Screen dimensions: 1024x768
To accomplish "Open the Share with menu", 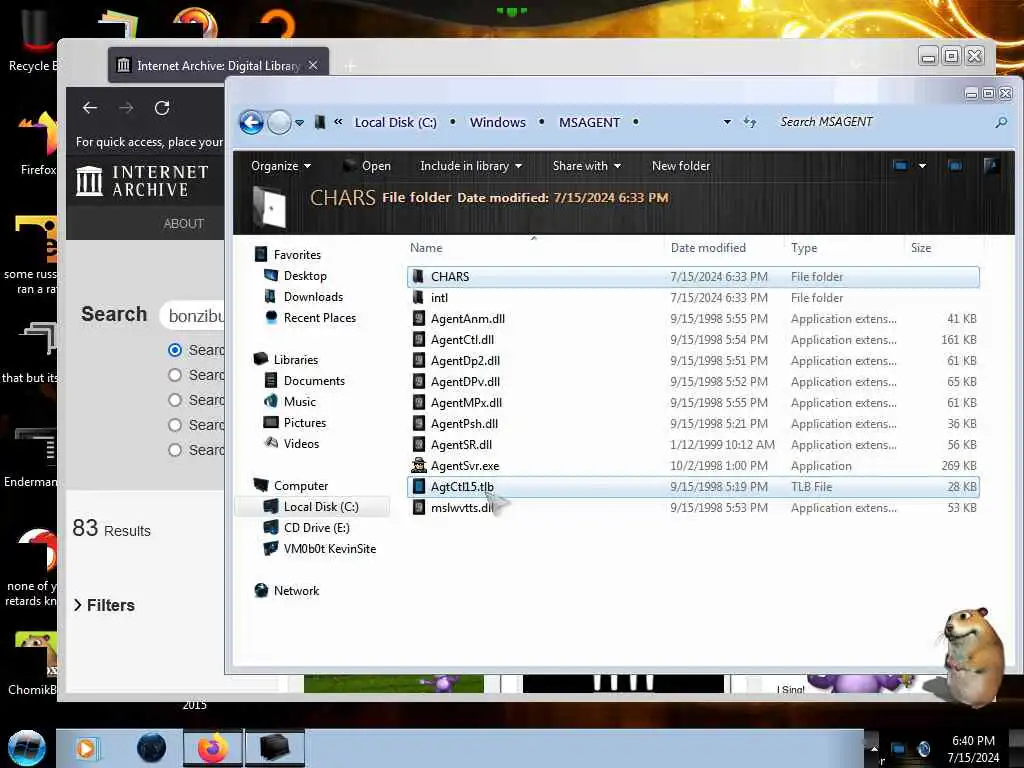I will coord(586,166).
